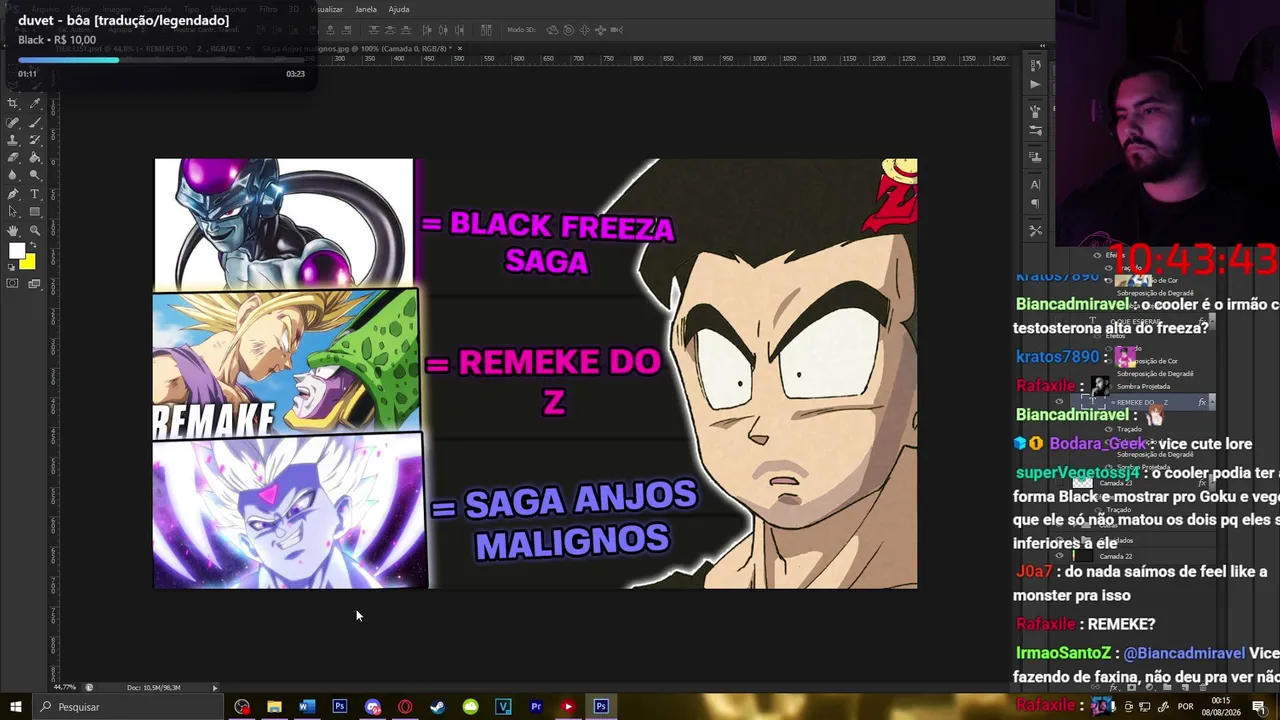Viewport: 1280px width, 720px height.
Task: Open the status bar info arrow menu
Action: click(x=214, y=688)
